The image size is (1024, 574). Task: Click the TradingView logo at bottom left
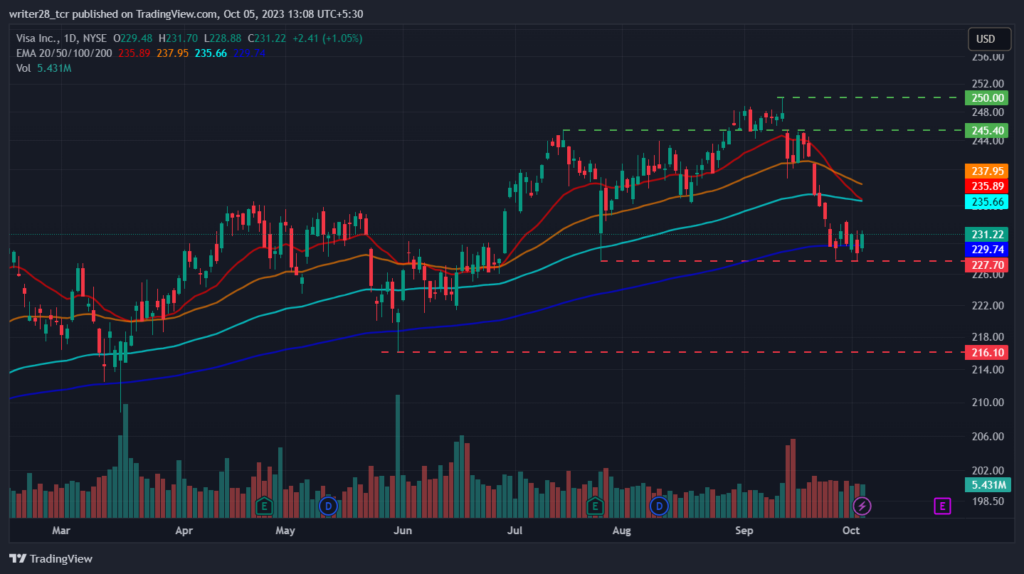pyautogui.click(x=51, y=558)
